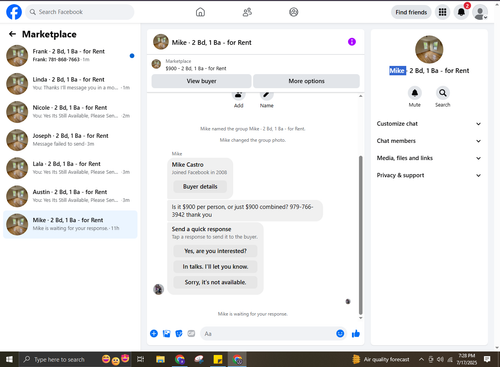The height and width of the screenshot is (367, 500).
Task: Search in conversation magnifier icon
Action: pos(443,93)
